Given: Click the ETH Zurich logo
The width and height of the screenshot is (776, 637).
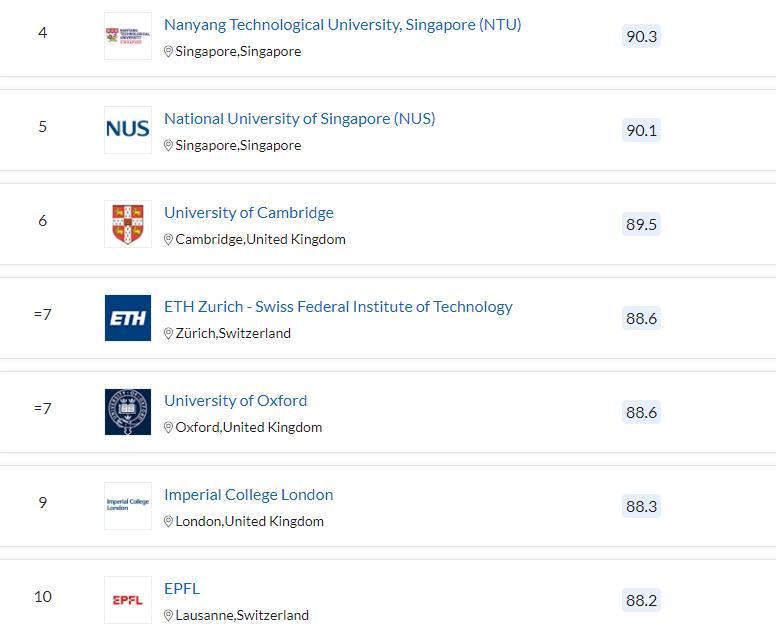Looking at the screenshot, I should pyautogui.click(x=128, y=318).
